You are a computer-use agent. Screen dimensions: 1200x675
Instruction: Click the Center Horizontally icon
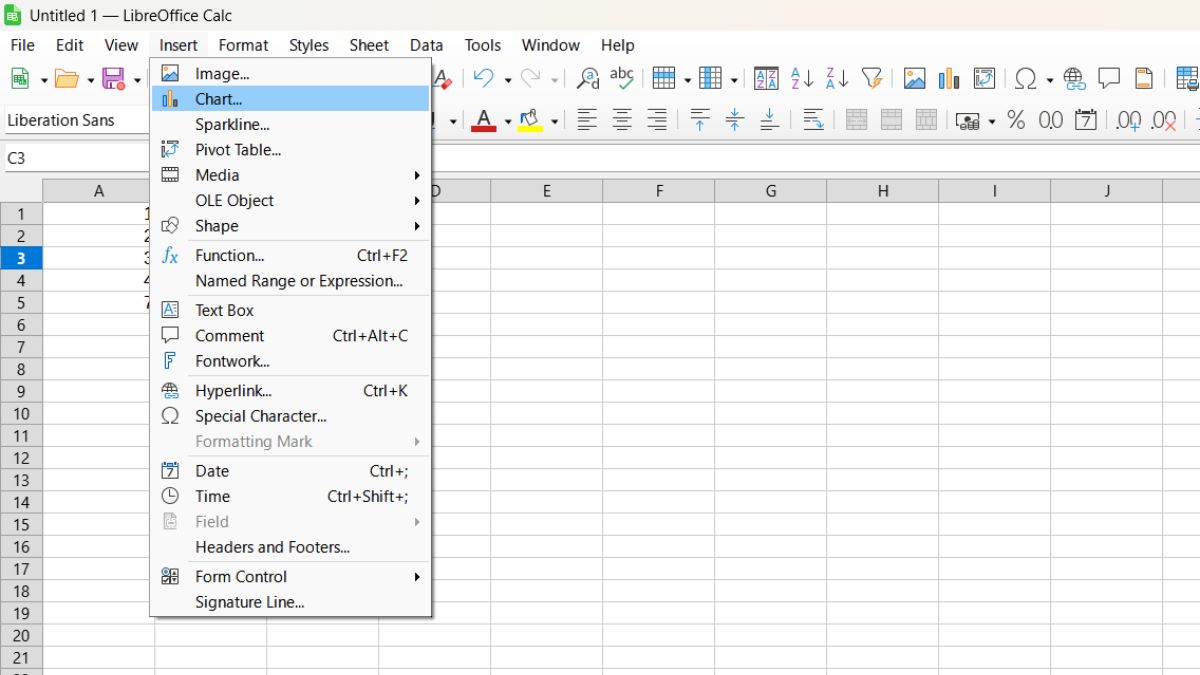pos(622,120)
